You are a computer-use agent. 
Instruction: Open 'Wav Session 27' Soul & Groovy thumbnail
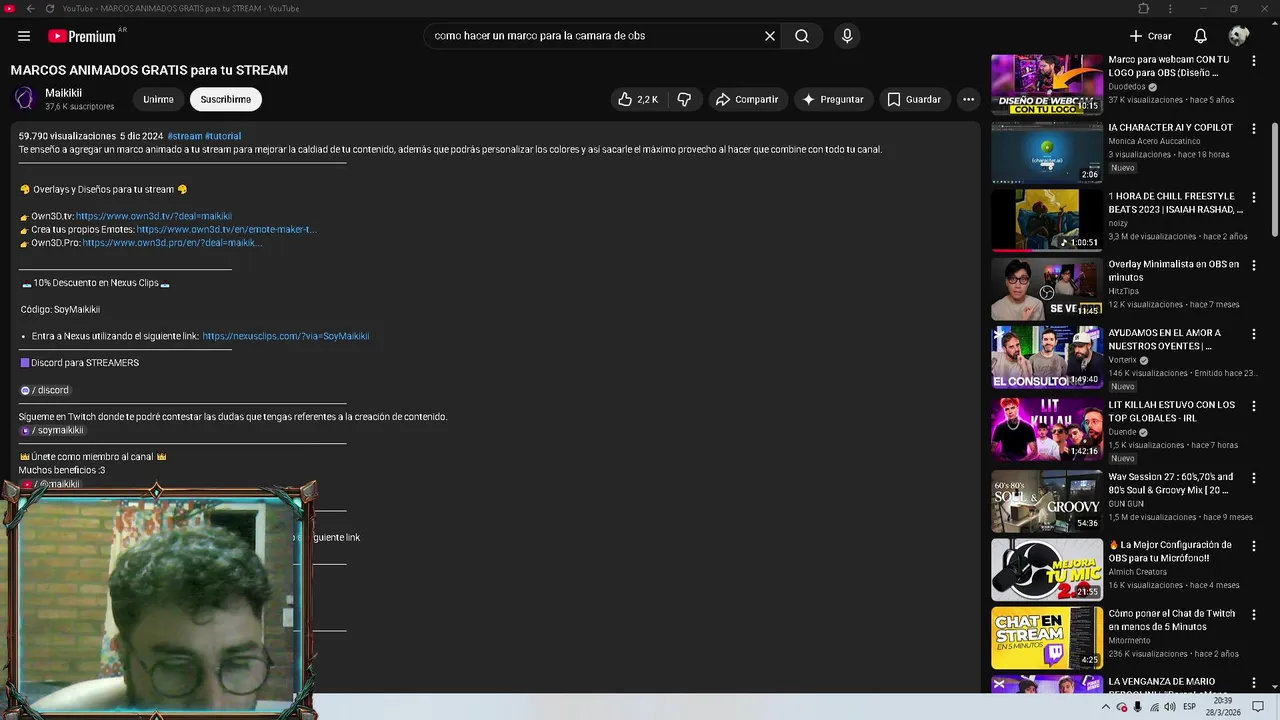[1047, 501]
